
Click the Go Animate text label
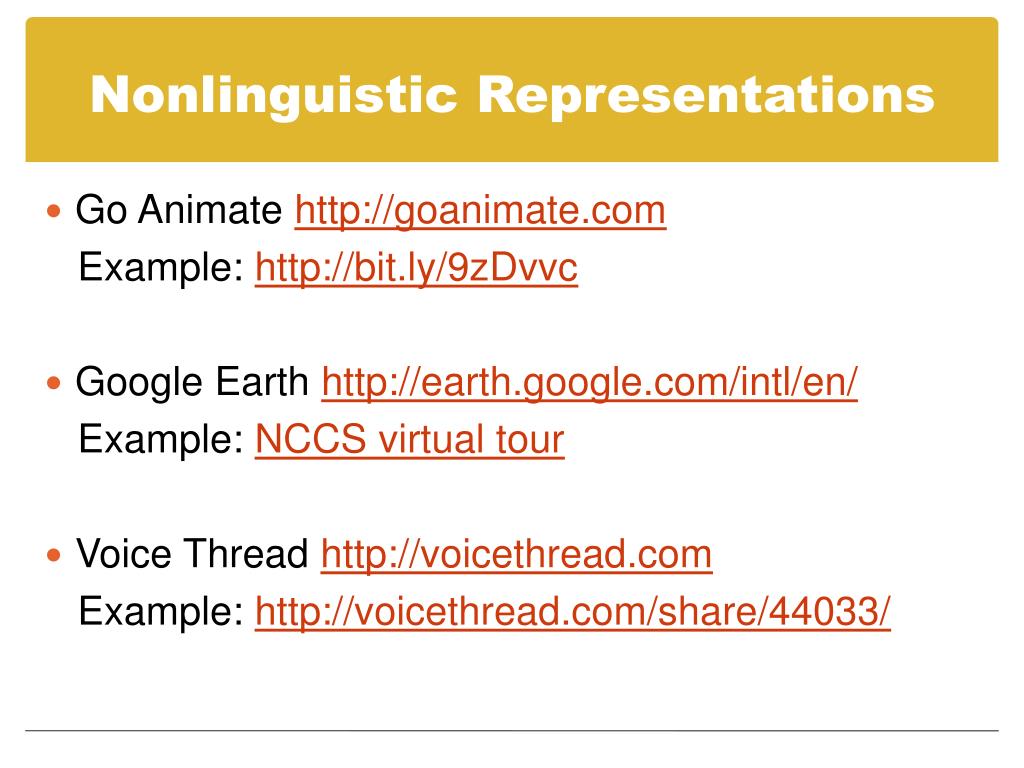pyautogui.click(x=178, y=210)
